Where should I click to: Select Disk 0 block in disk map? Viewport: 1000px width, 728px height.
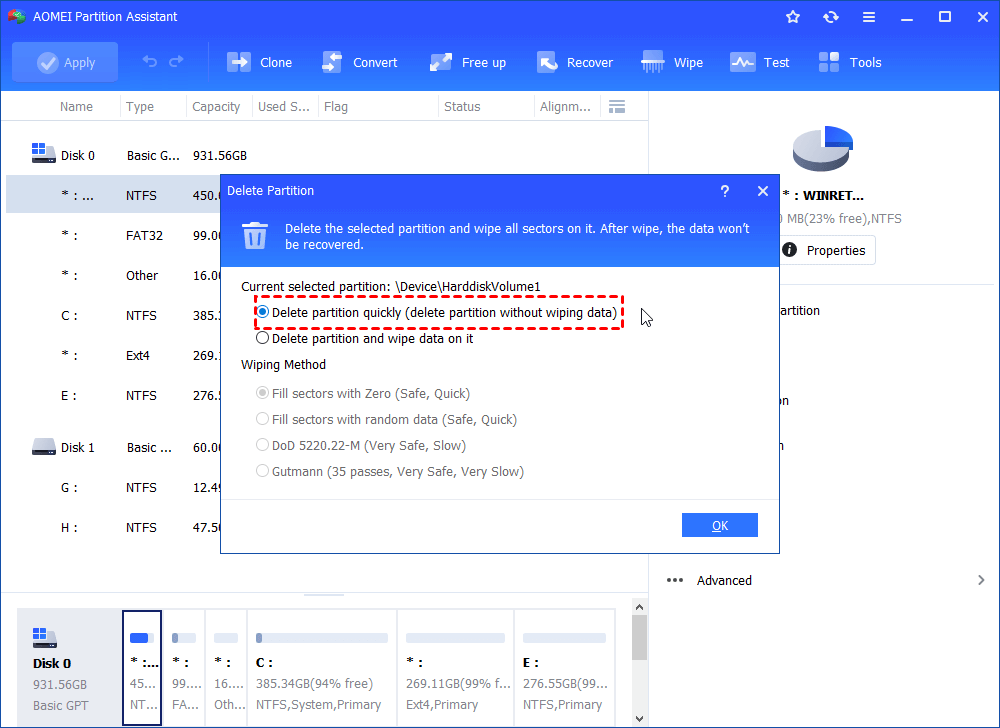tap(69, 667)
